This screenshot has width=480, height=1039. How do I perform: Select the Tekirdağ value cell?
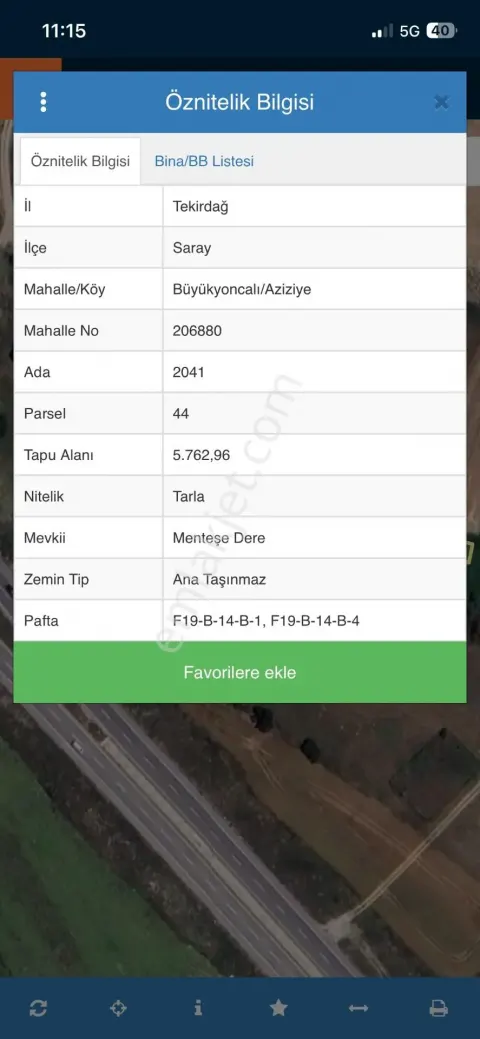(x=314, y=207)
